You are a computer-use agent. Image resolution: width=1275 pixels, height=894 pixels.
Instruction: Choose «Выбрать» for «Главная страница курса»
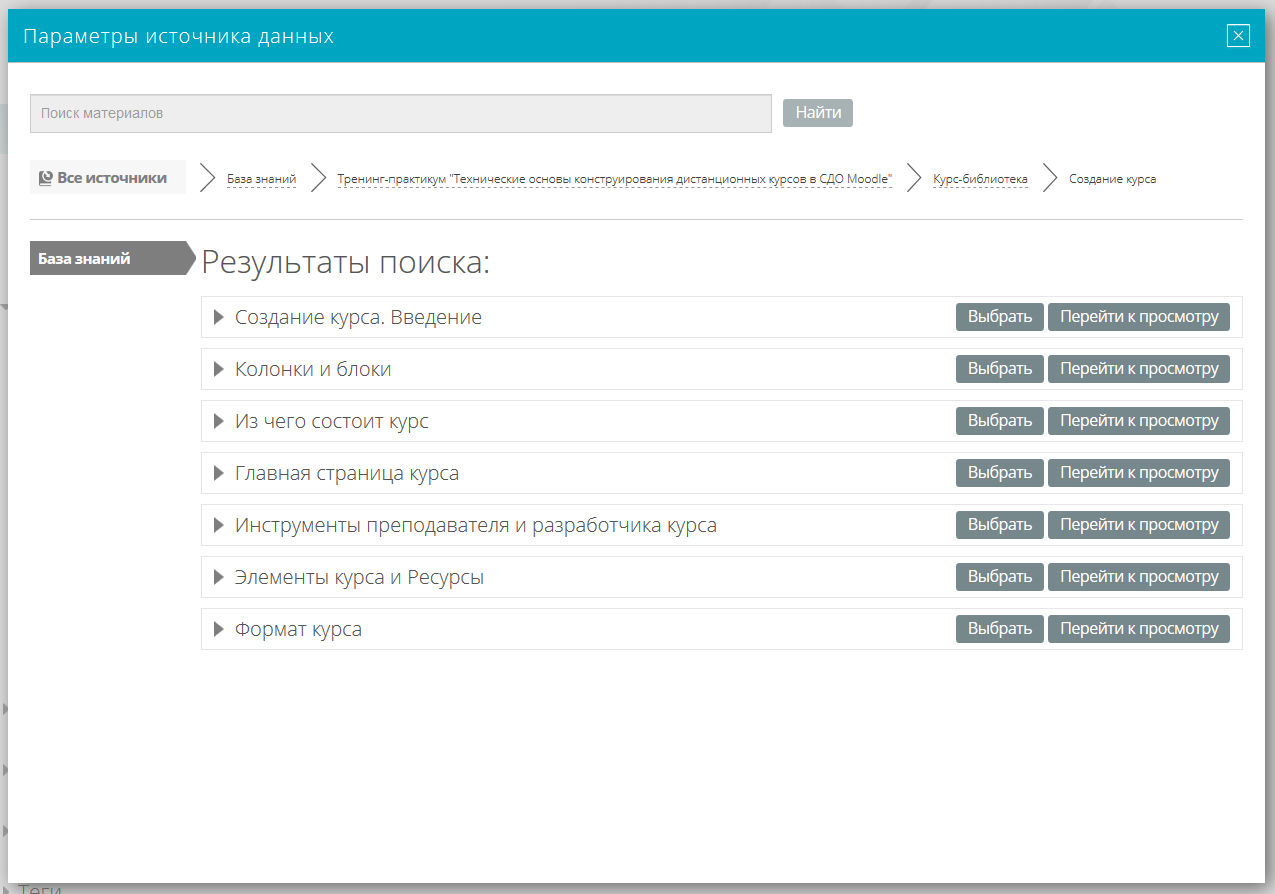[1000, 473]
